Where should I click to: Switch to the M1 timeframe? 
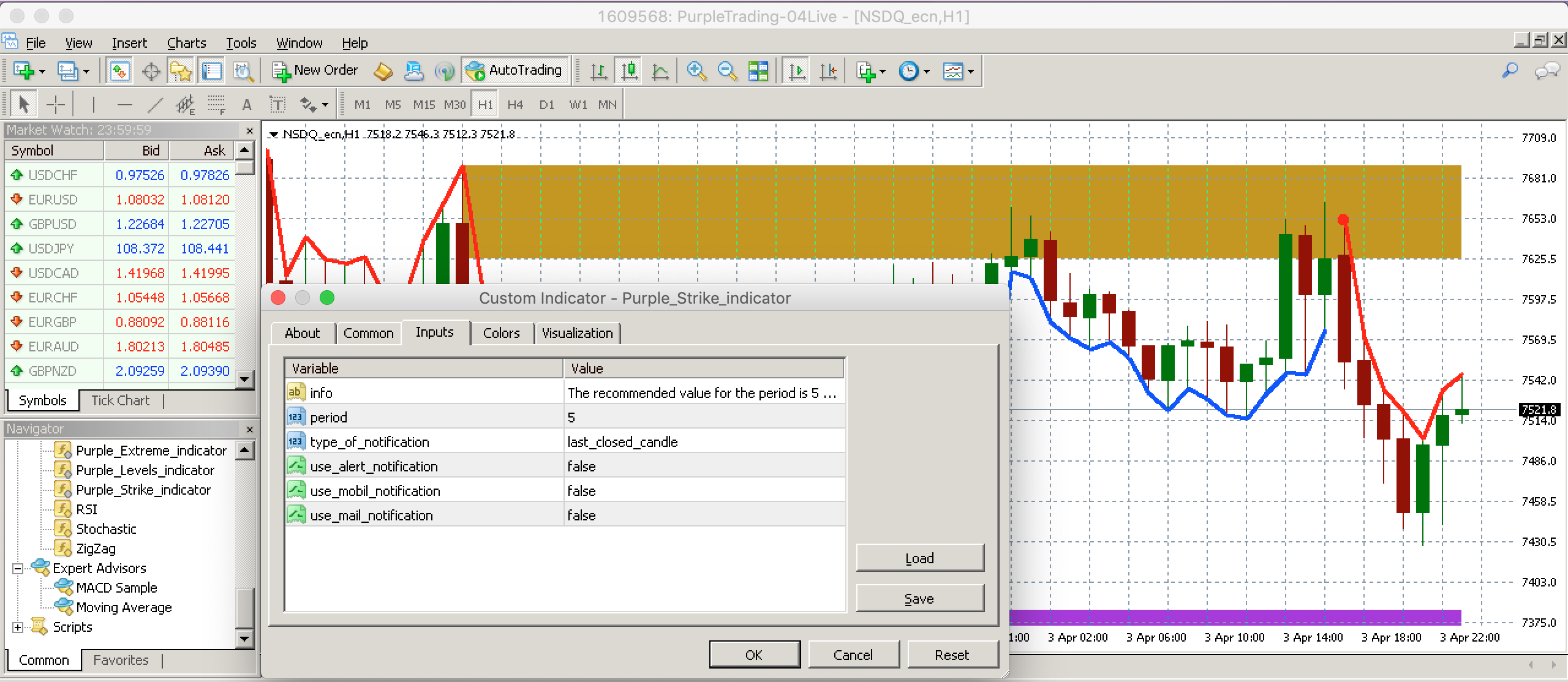(362, 105)
